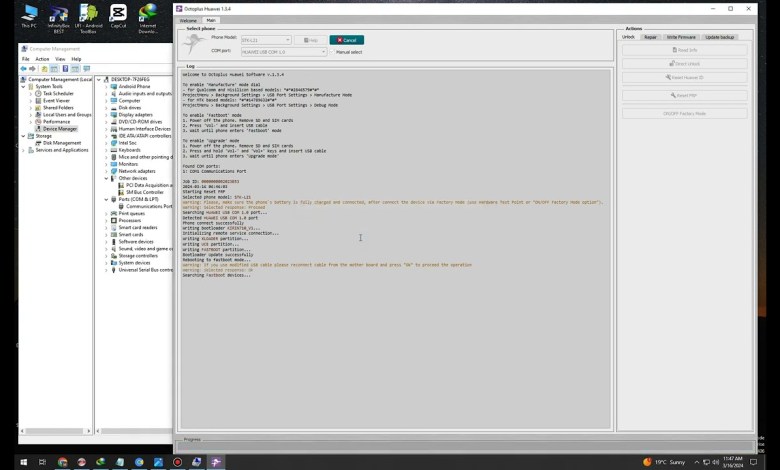Open the Phone Model dropdown
The image size is (780, 470).
(265, 40)
